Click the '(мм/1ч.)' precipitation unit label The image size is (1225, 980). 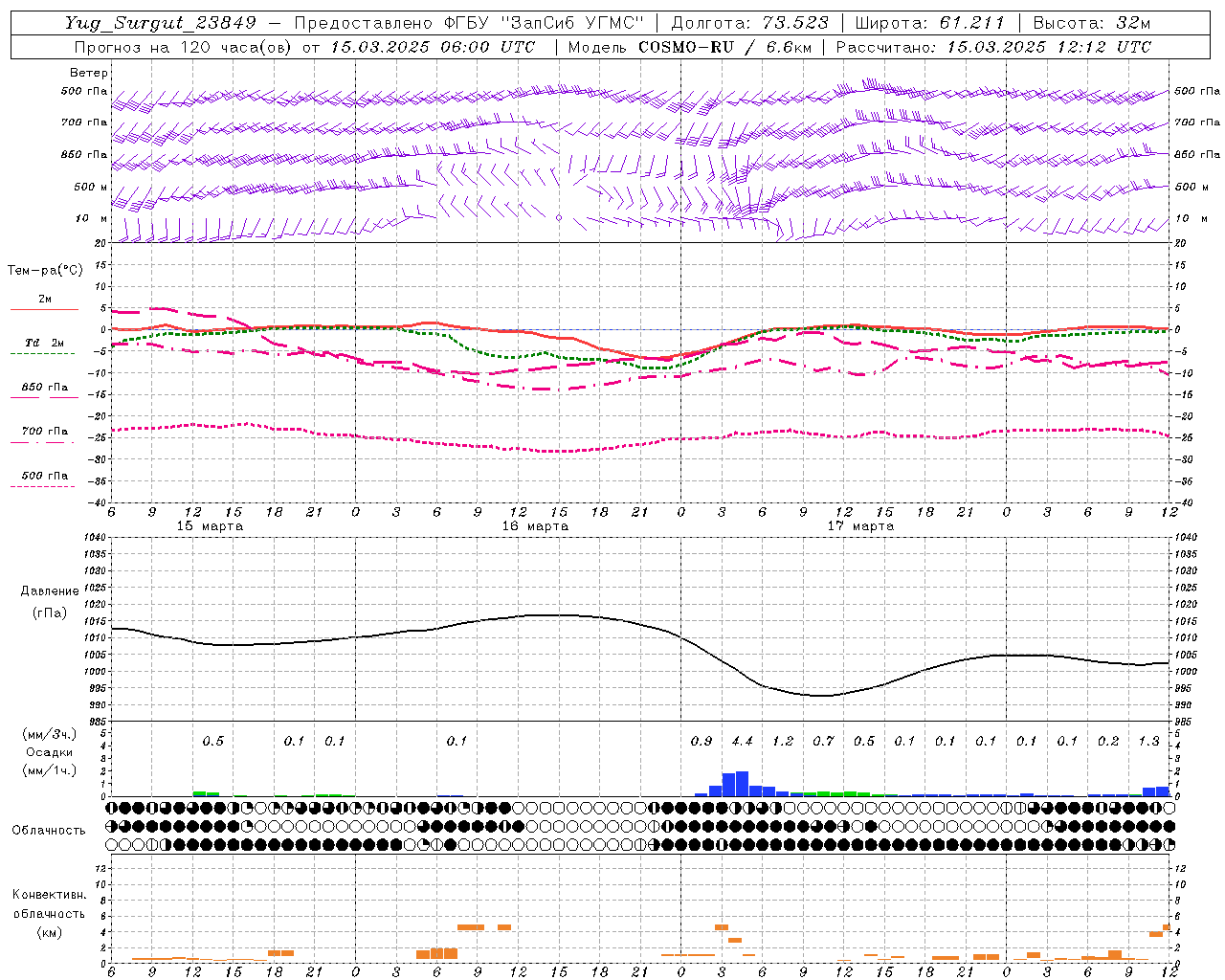click(50, 770)
